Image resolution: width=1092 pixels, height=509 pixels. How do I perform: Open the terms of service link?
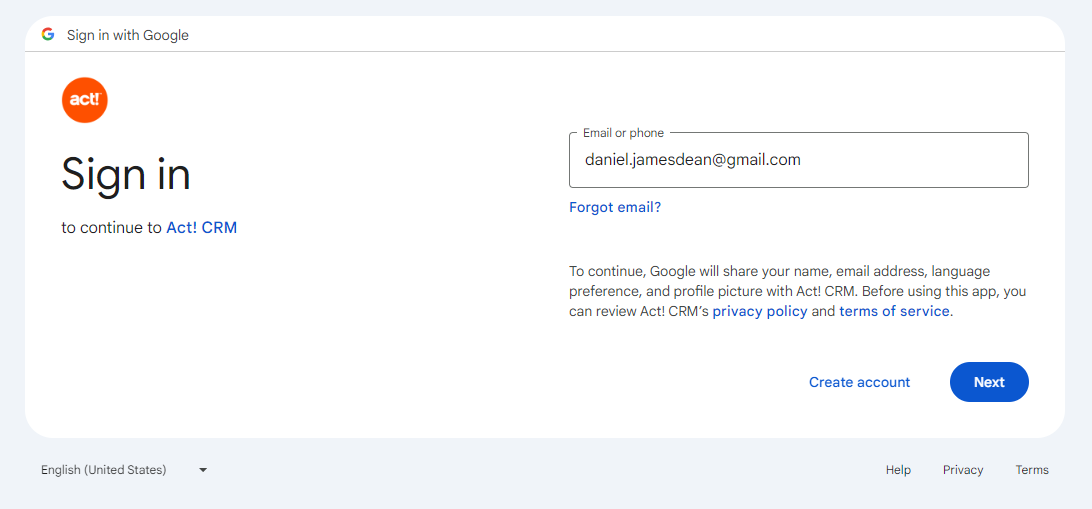click(894, 311)
